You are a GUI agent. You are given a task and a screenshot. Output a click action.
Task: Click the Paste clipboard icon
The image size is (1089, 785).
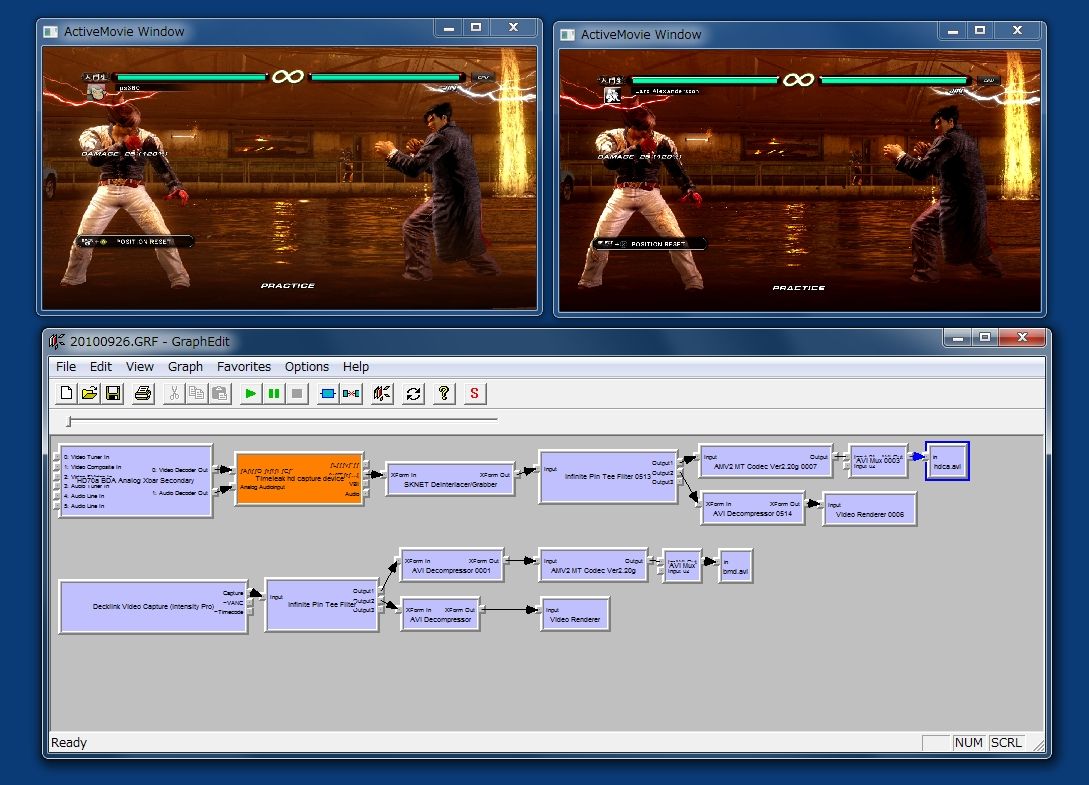[219, 394]
